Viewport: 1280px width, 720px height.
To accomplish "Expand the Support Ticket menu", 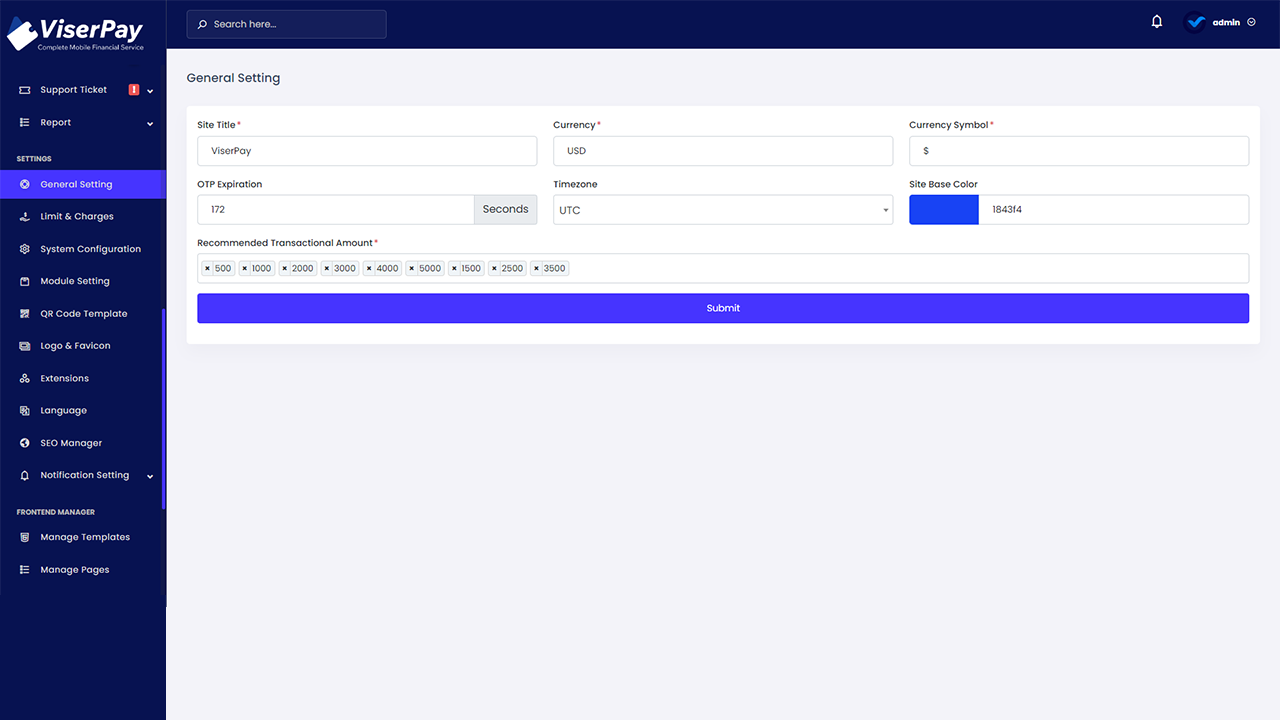I will pyautogui.click(x=73, y=89).
